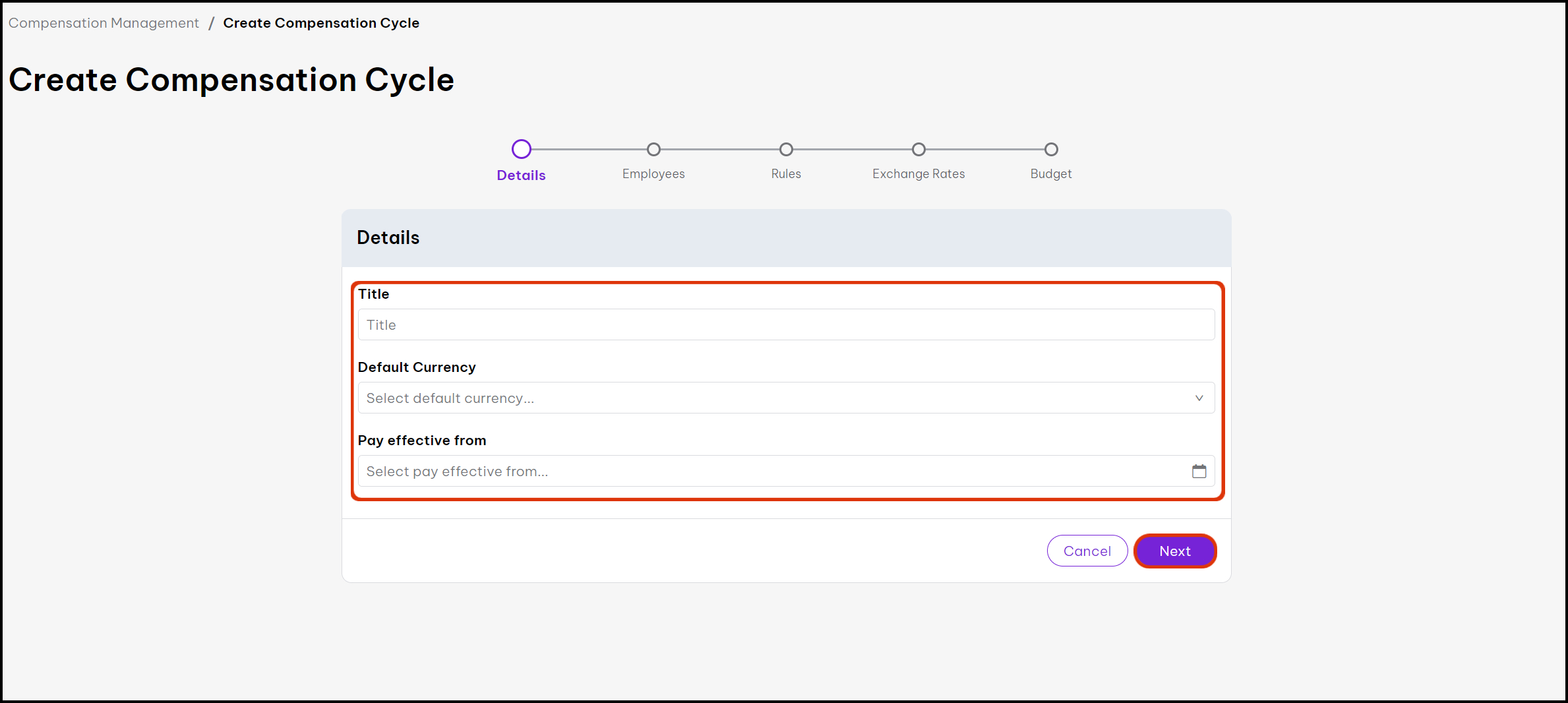Image resolution: width=1568 pixels, height=703 pixels.
Task: Open the Select pay effective from field
Action: (x=771, y=471)
